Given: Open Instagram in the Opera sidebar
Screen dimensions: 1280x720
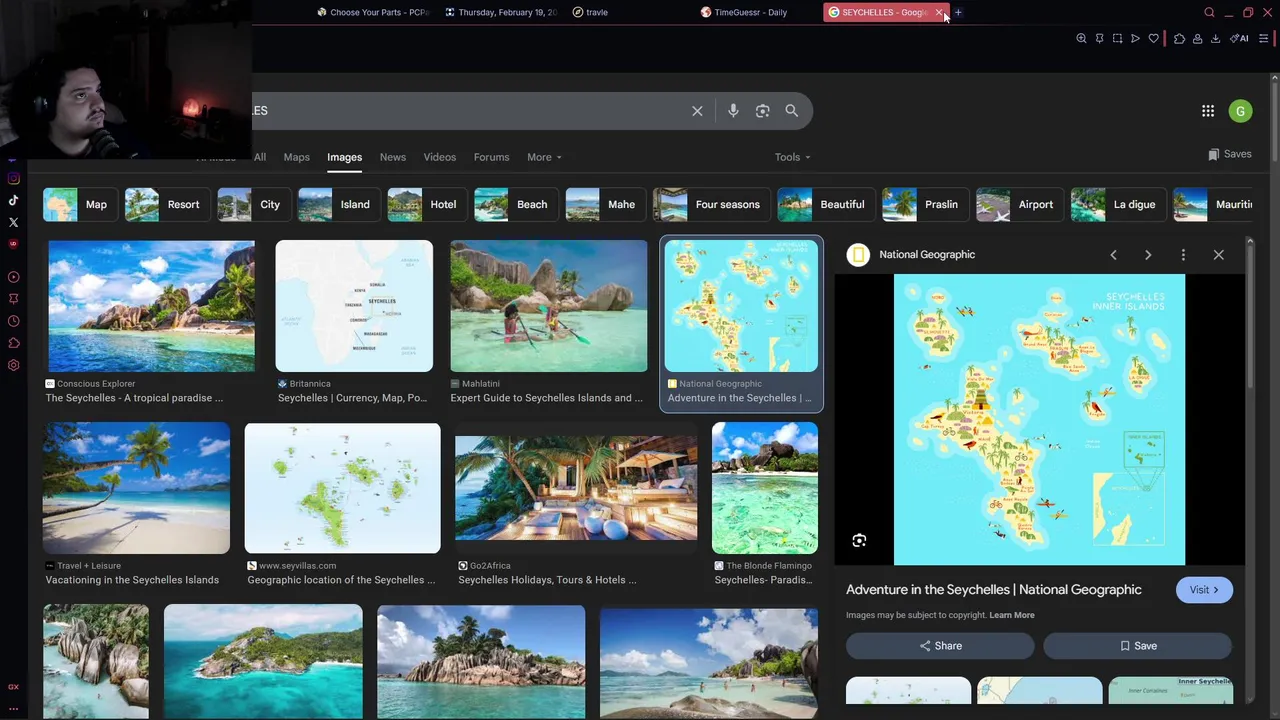Looking at the screenshot, I should tap(13, 178).
